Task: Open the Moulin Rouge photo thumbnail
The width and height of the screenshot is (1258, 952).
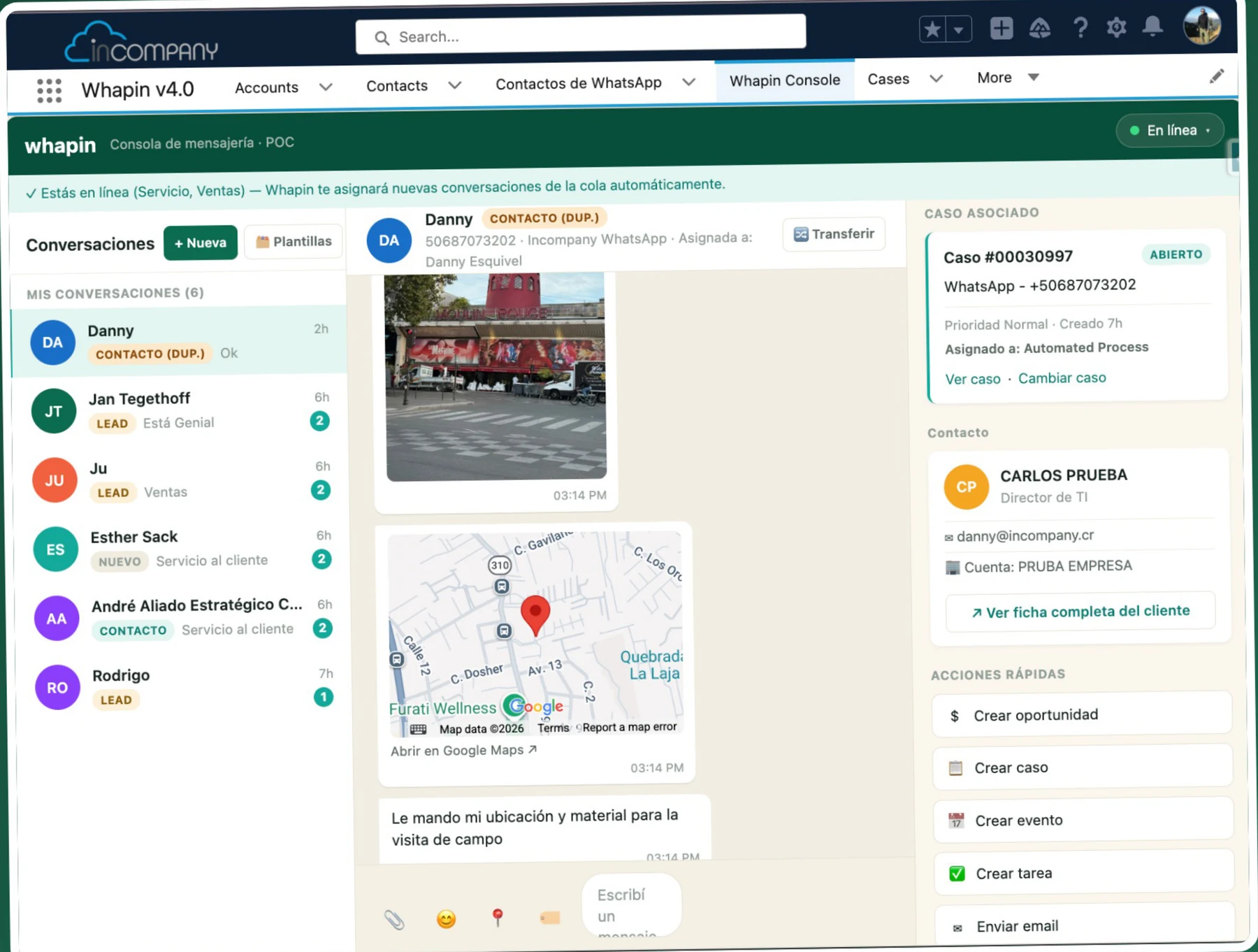Action: (496, 377)
